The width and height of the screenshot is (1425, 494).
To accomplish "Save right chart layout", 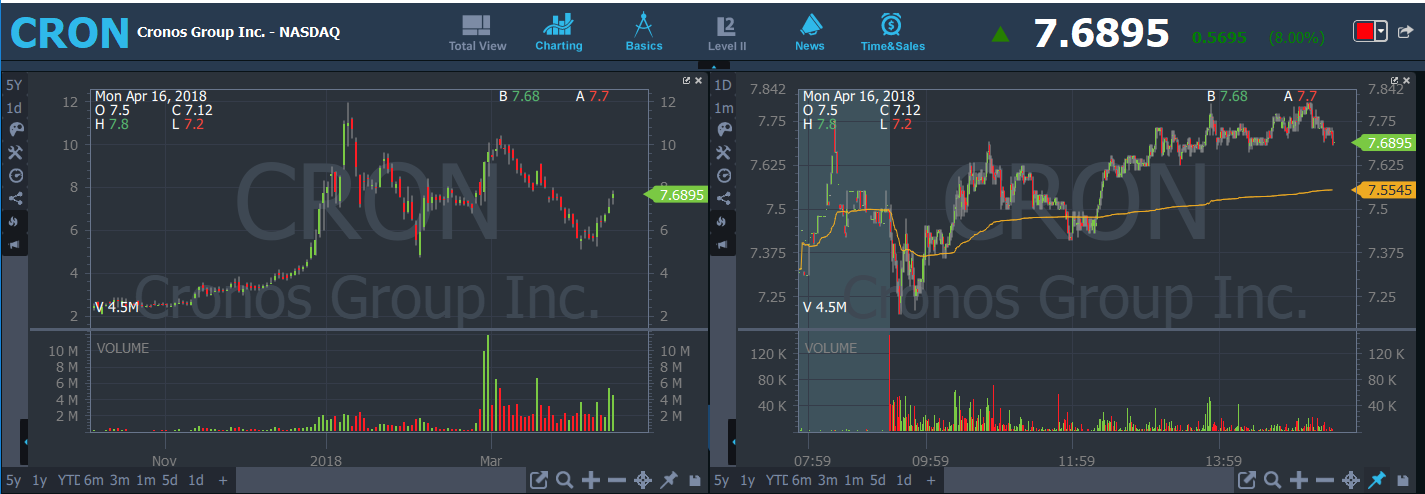I will click(1404, 481).
